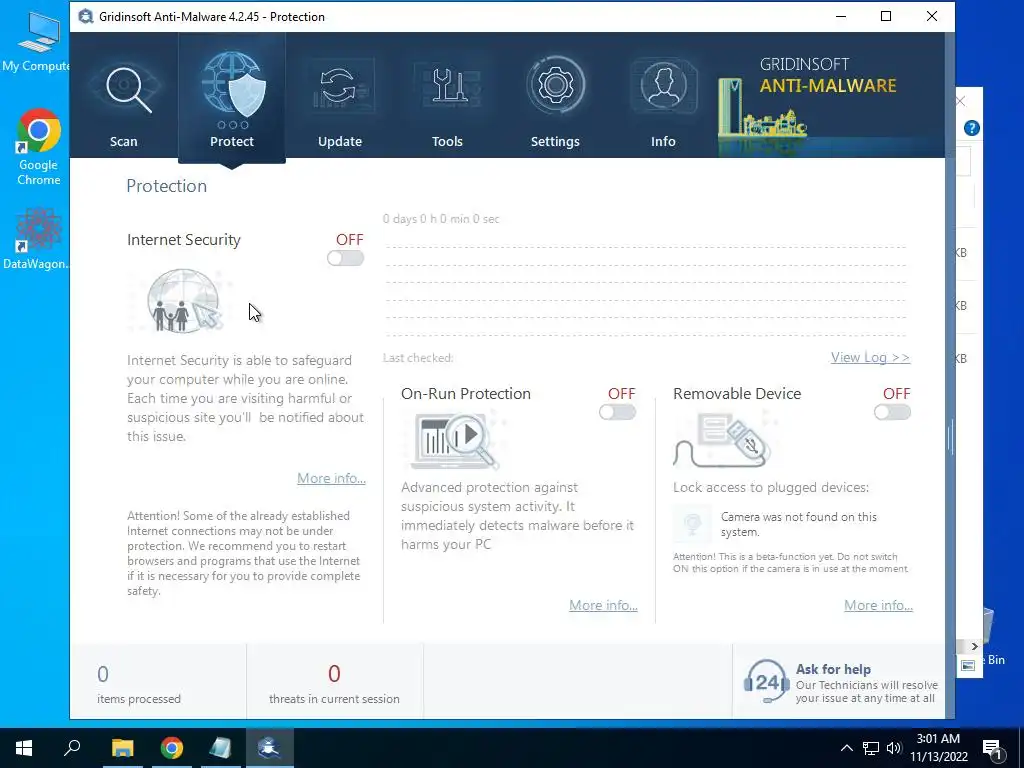
Task: Click the network tray icon
Action: (871, 748)
